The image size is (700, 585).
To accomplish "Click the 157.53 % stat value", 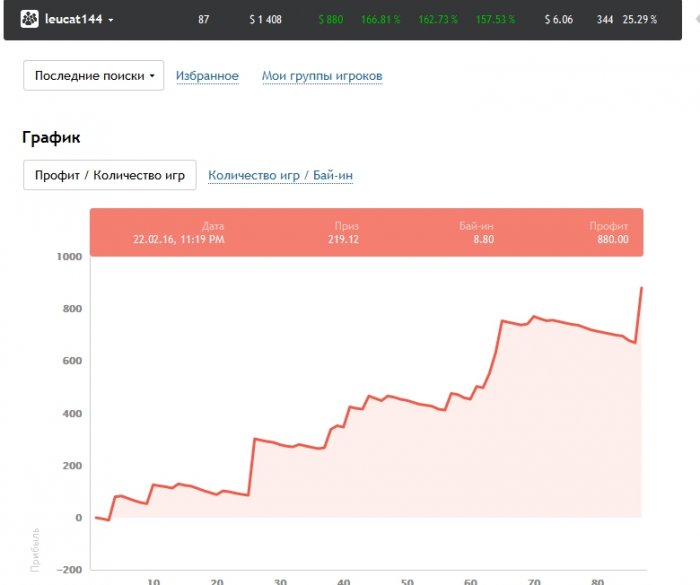I will tap(493, 19).
